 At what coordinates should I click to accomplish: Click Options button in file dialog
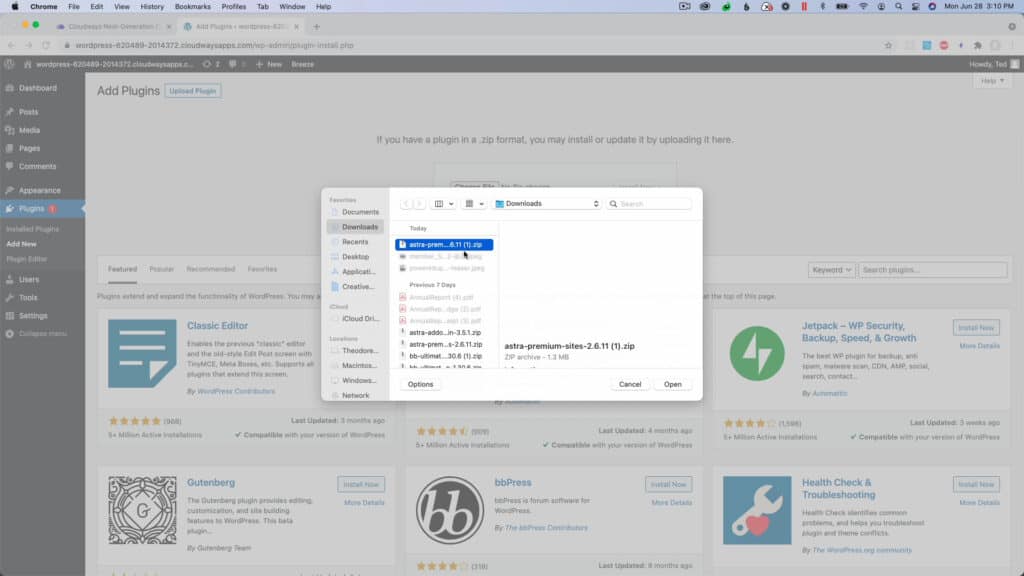point(420,384)
